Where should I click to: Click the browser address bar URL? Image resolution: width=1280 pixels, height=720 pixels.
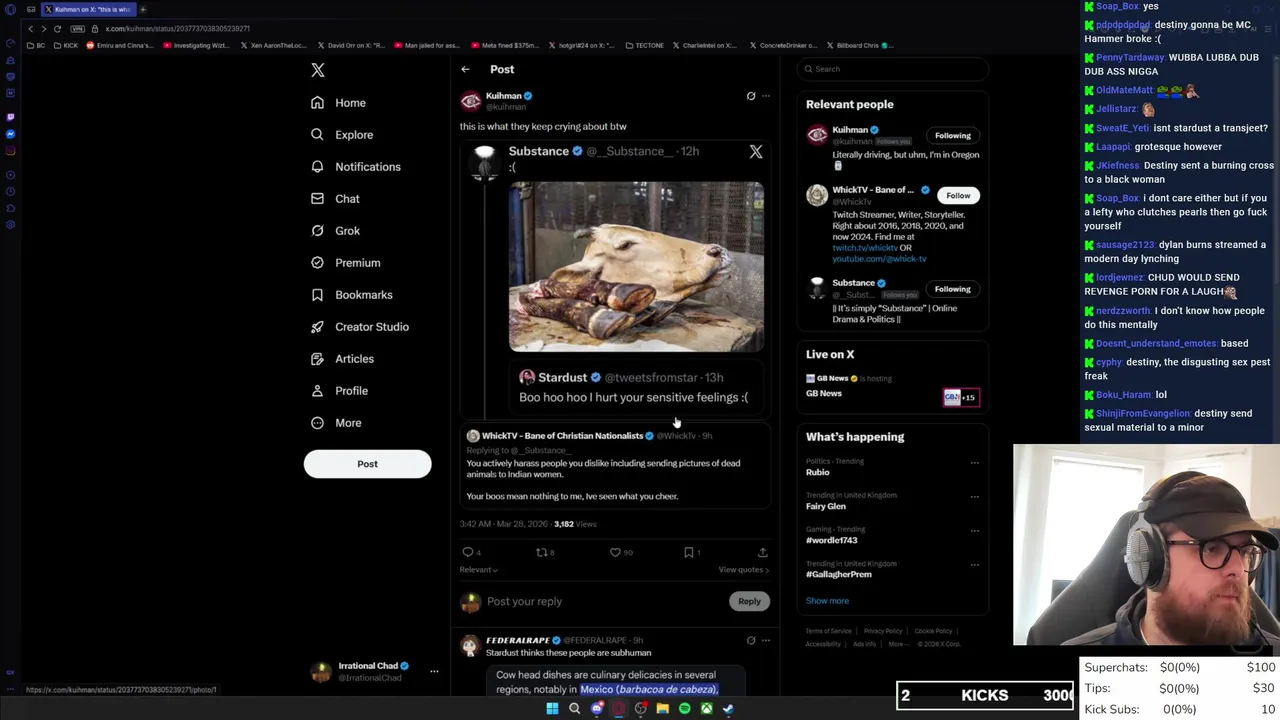pyautogui.click(x=177, y=29)
